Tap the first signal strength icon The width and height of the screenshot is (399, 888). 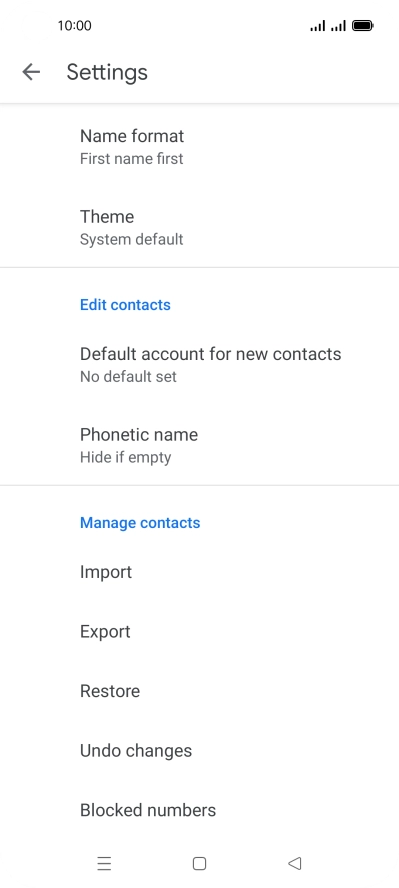pyautogui.click(x=318, y=25)
